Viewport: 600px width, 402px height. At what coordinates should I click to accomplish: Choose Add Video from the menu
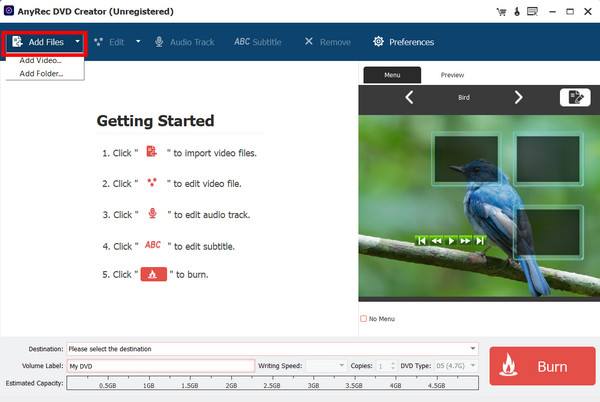(40, 60)
